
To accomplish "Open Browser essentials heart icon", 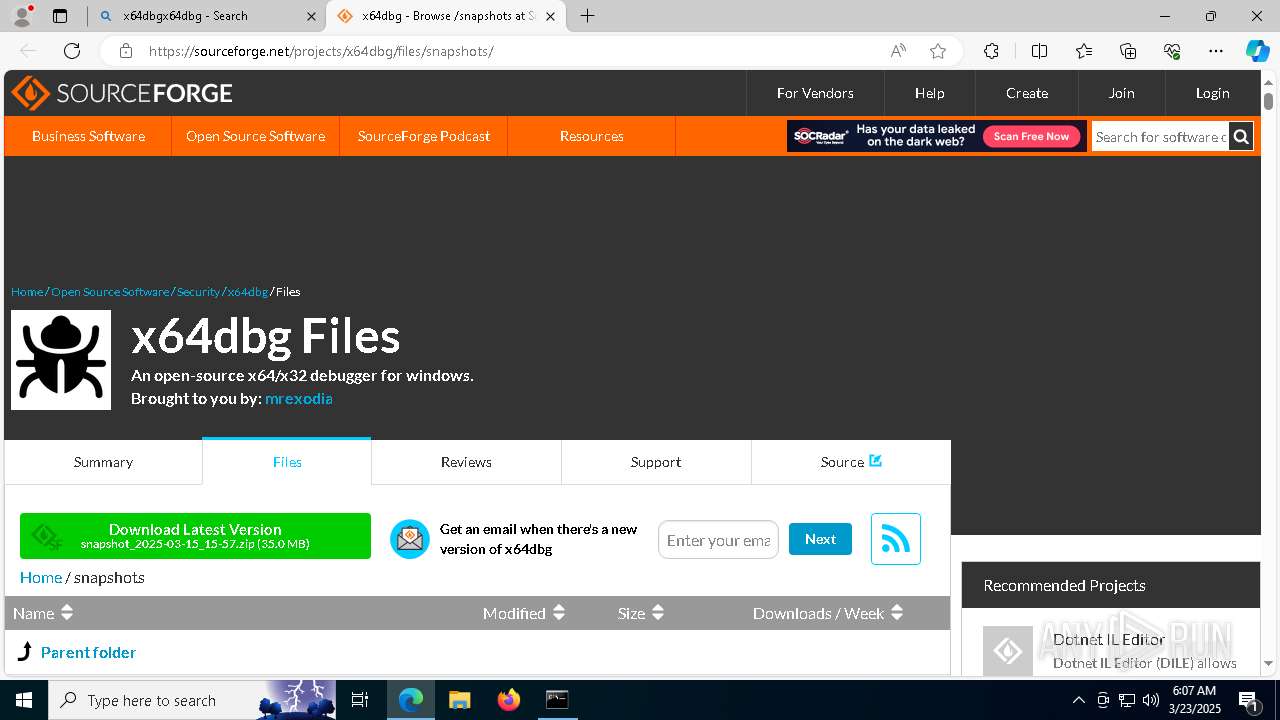I will tap(1172, 51).
